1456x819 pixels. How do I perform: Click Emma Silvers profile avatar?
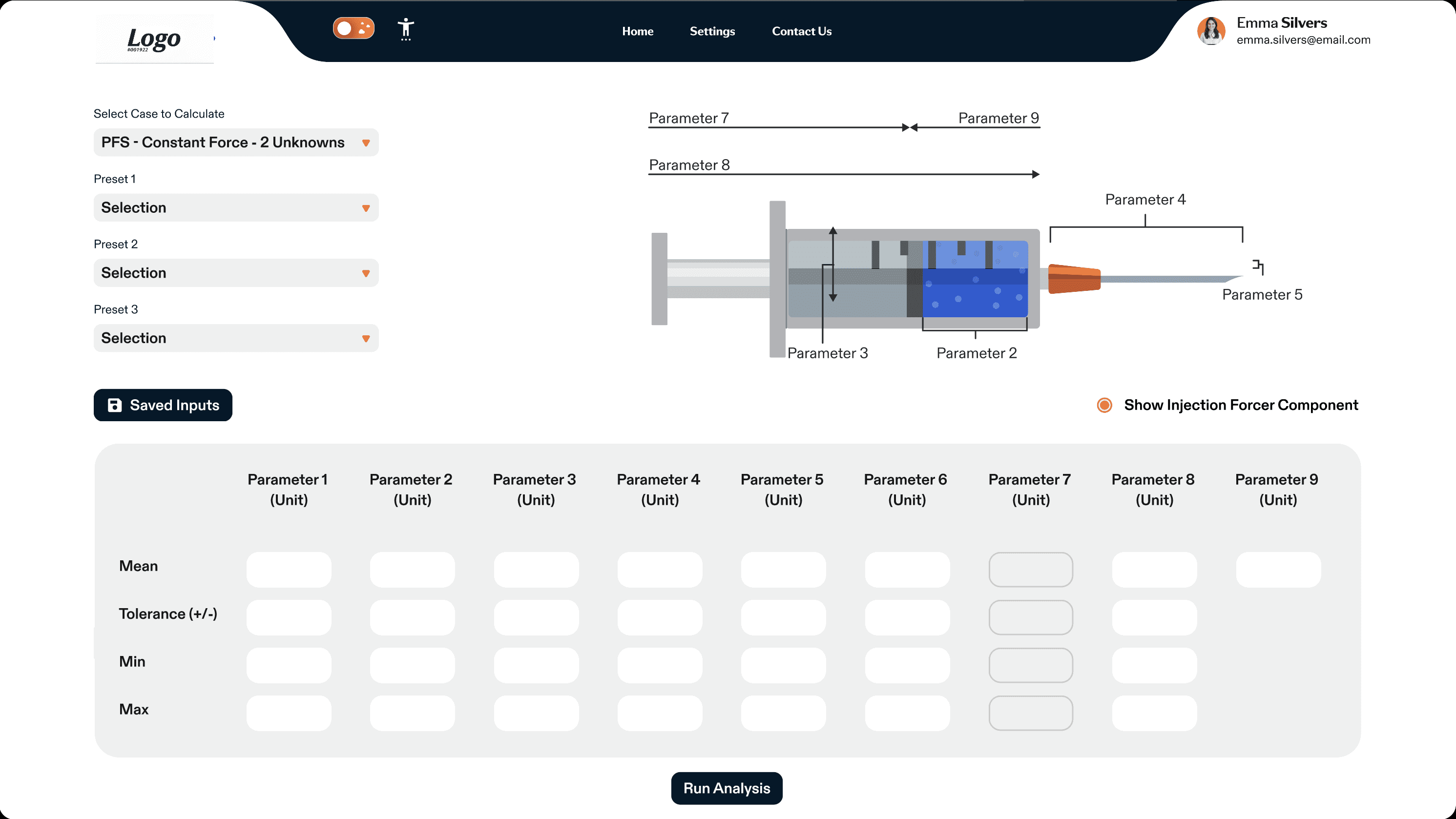coord(1211,30)
